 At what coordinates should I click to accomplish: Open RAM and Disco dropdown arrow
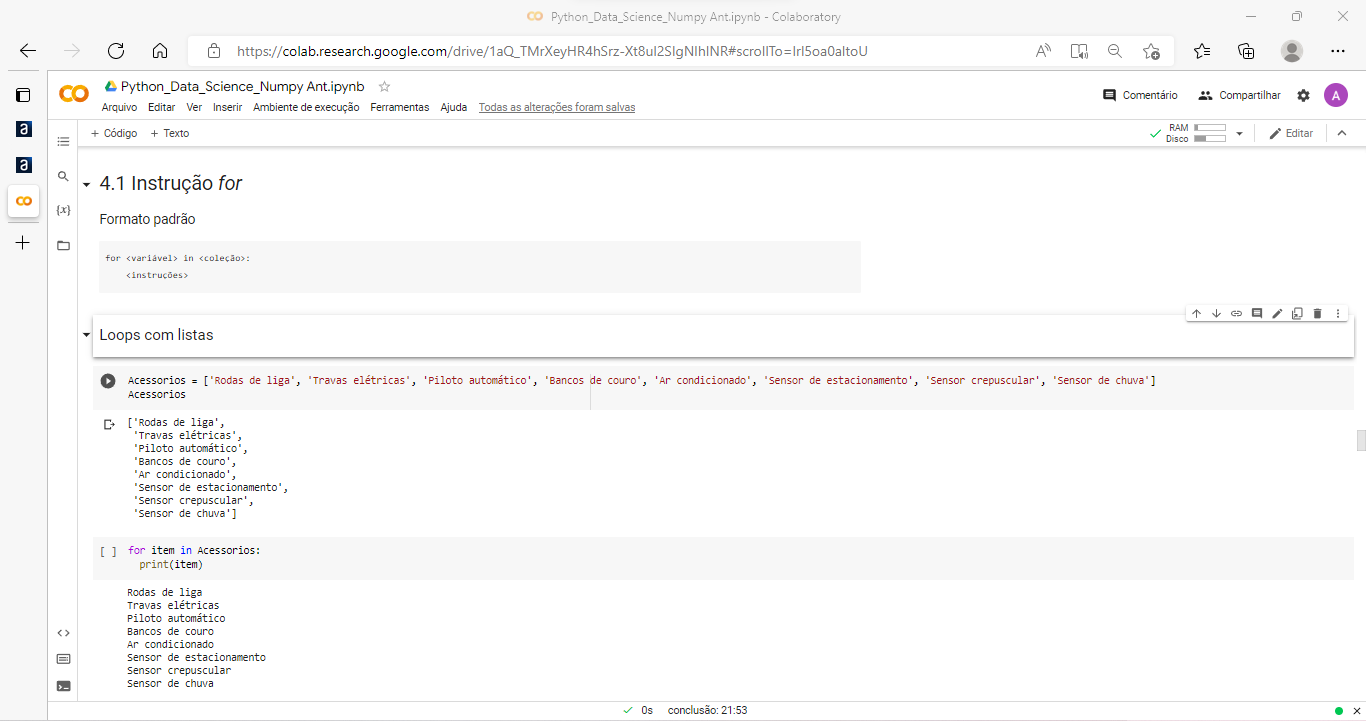point(1239,134)
